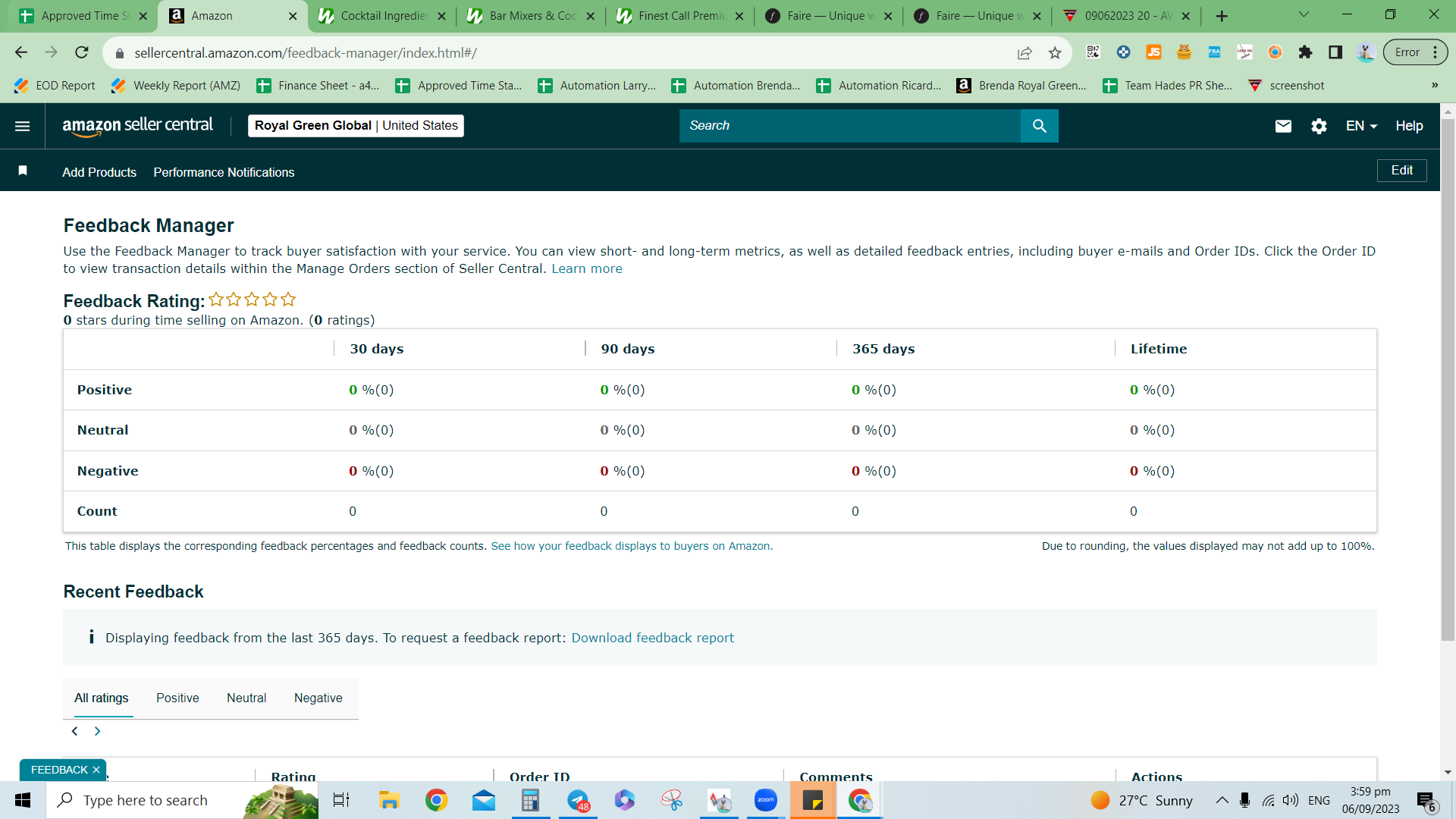Viewport: 1456px width, 819px height.
Task: Go to next feedback page arrow
Action: click(x=97, y=731)
